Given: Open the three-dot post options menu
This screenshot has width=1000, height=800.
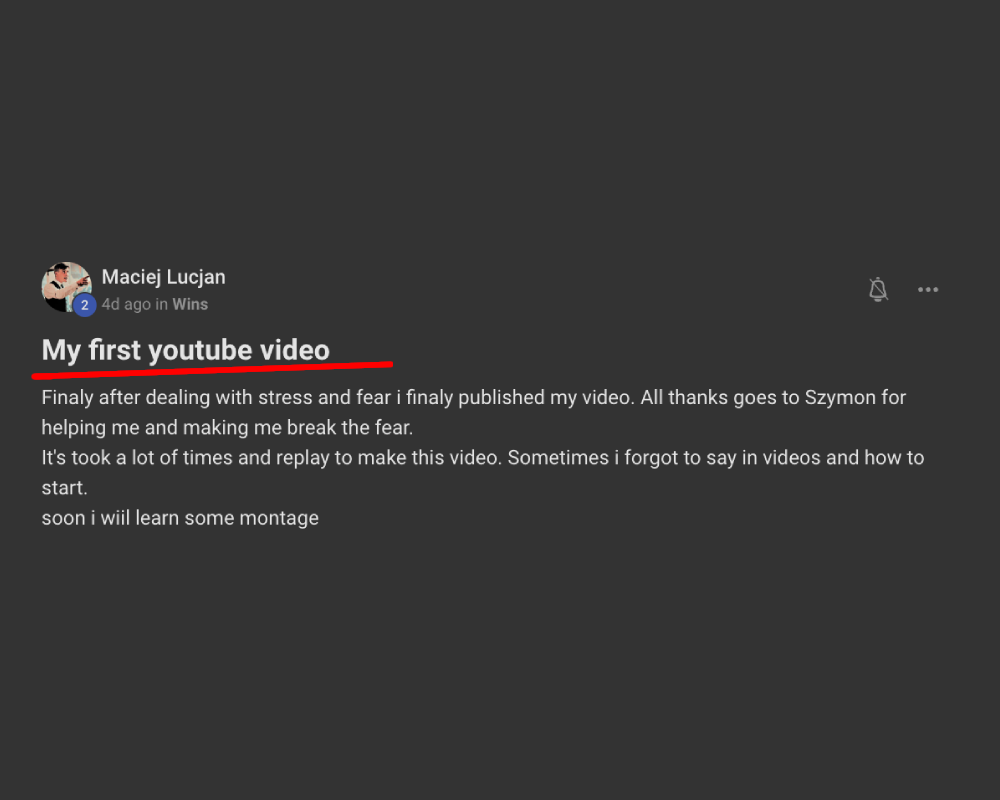Looking at the screenshot, I should tap(928, 290).
